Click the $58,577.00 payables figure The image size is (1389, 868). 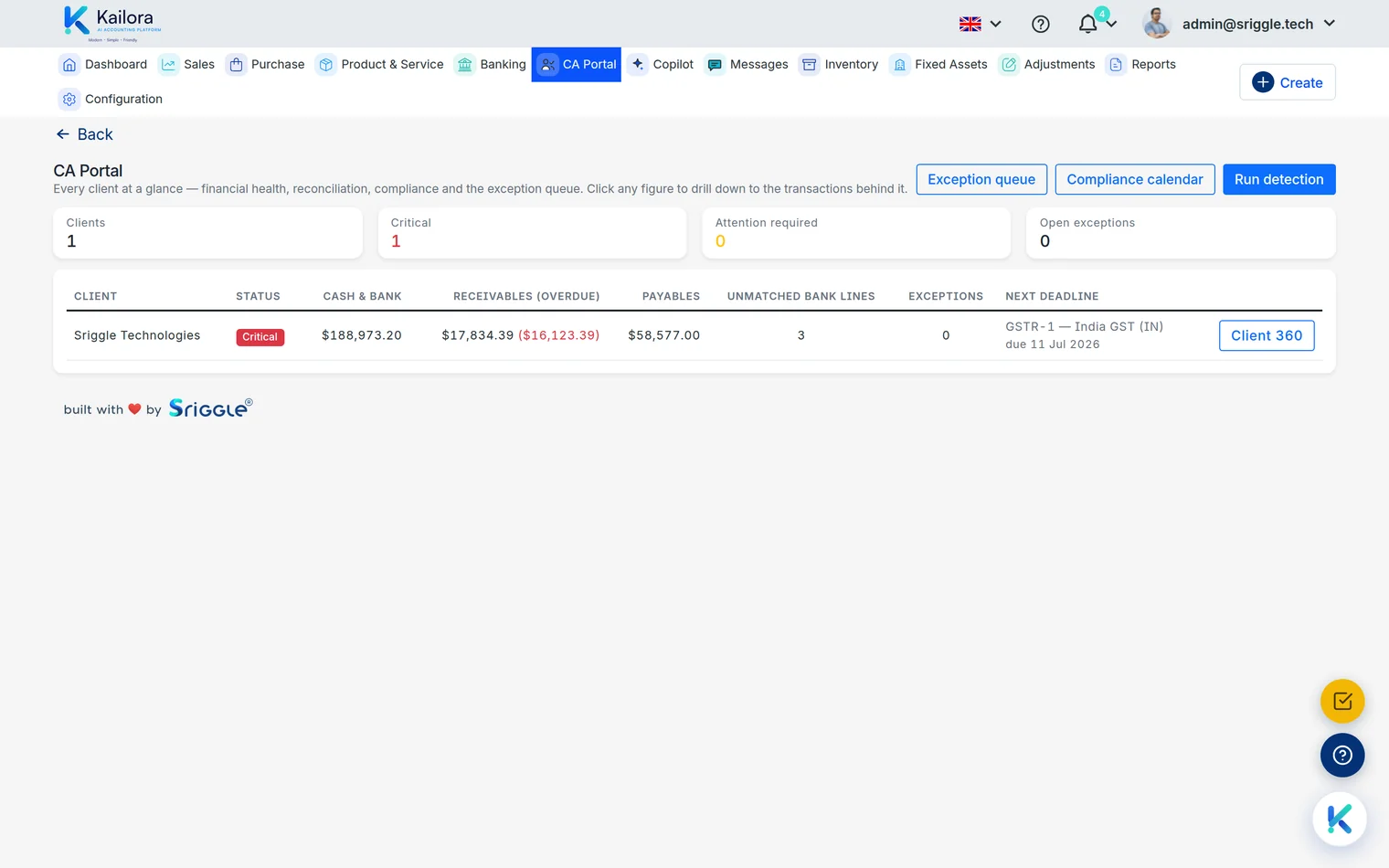[x=664, y=335]
